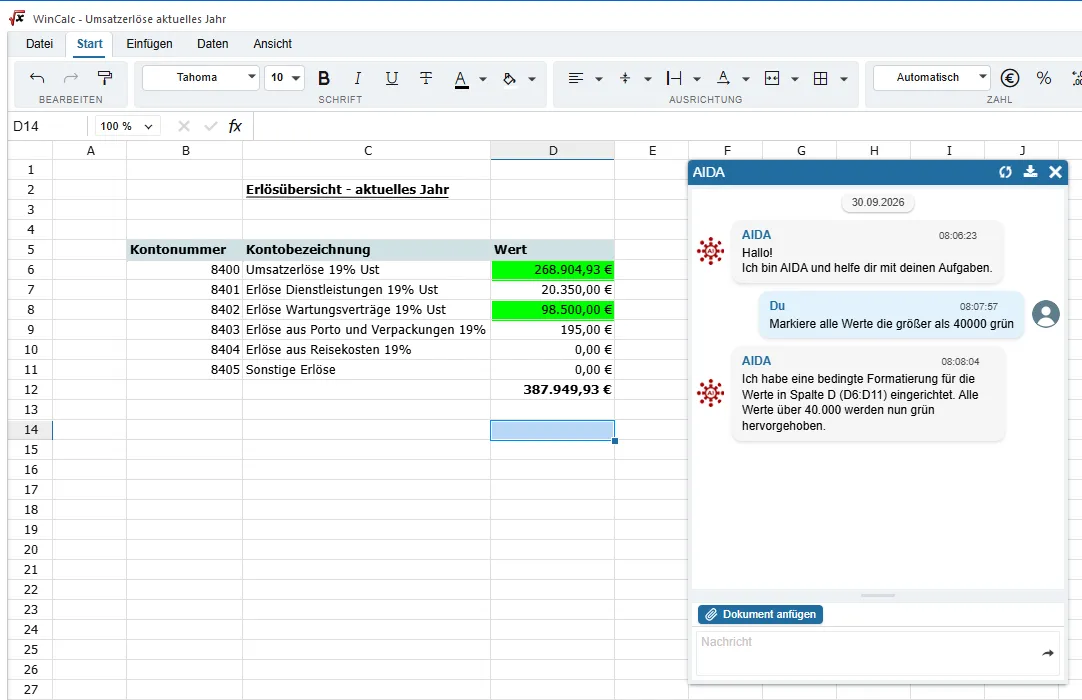1082x700 pixels.
Task: Select row 12 header
Action: click(x=30, y=389)
